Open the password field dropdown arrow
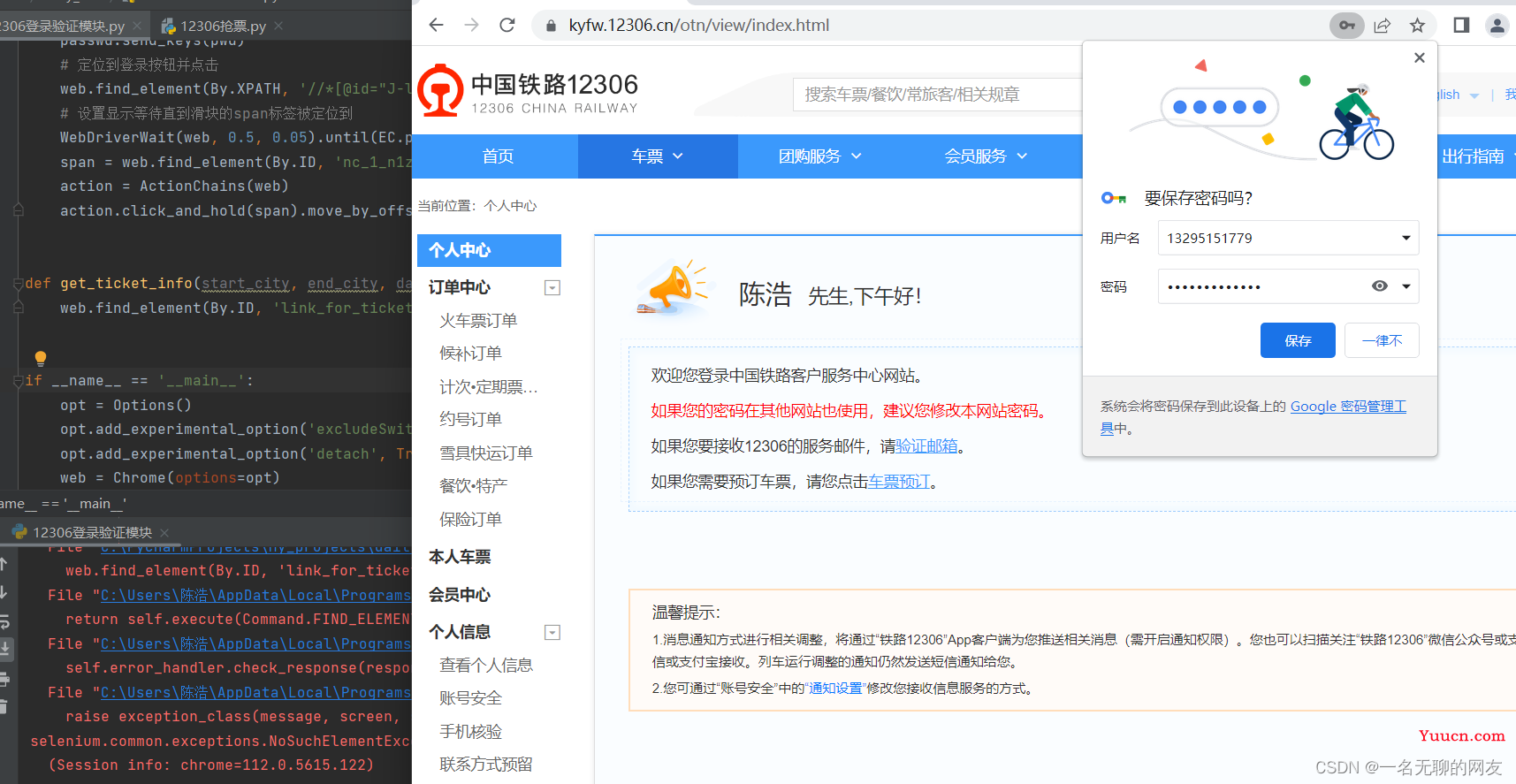Screen dimensions: 1516x784 coord(1406,286)
